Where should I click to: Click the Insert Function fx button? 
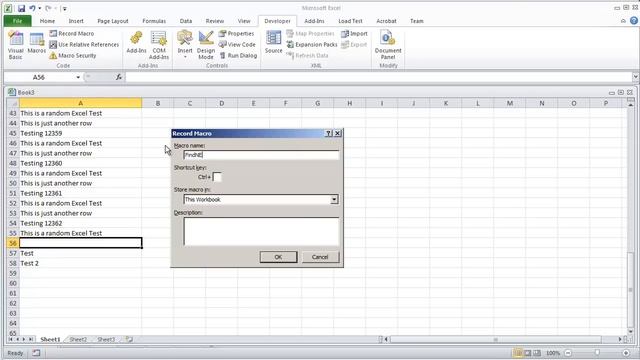tap(119, 77)
